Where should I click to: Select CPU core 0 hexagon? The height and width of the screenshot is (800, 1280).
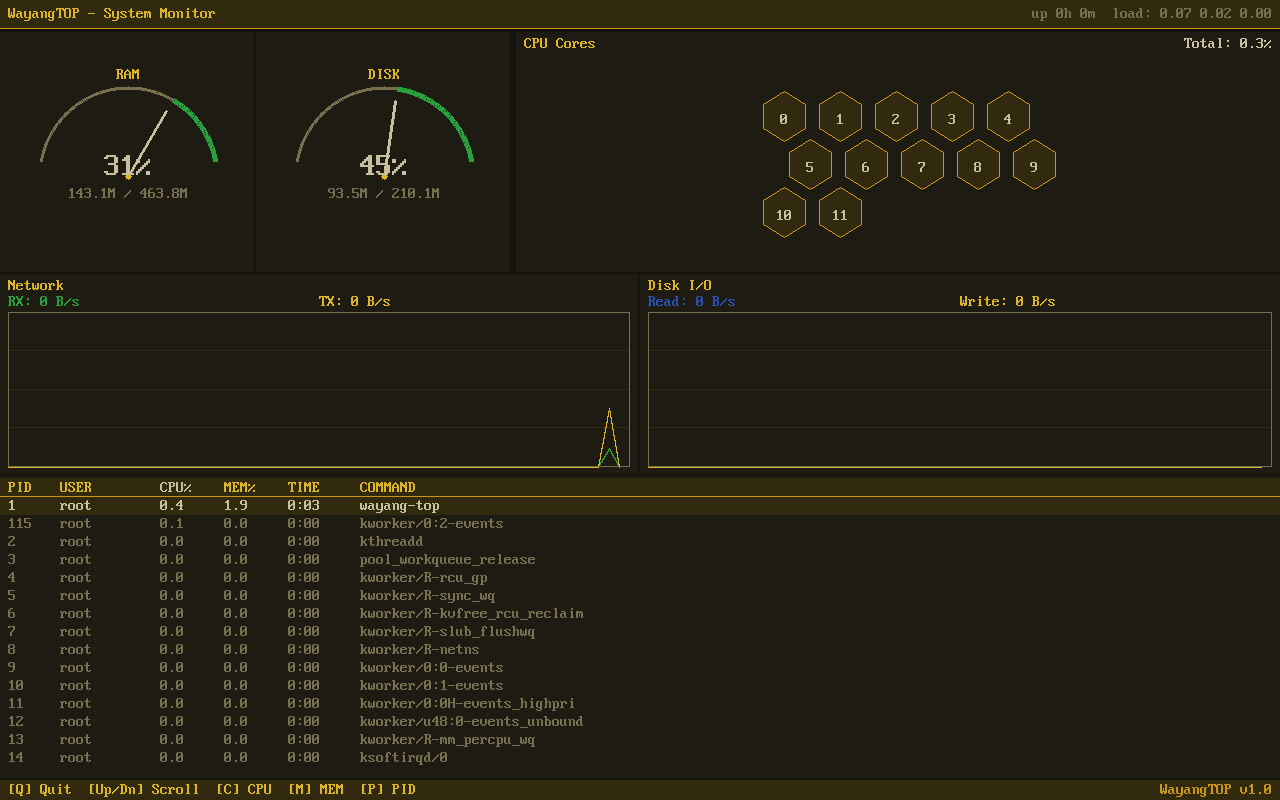[784, 116]
